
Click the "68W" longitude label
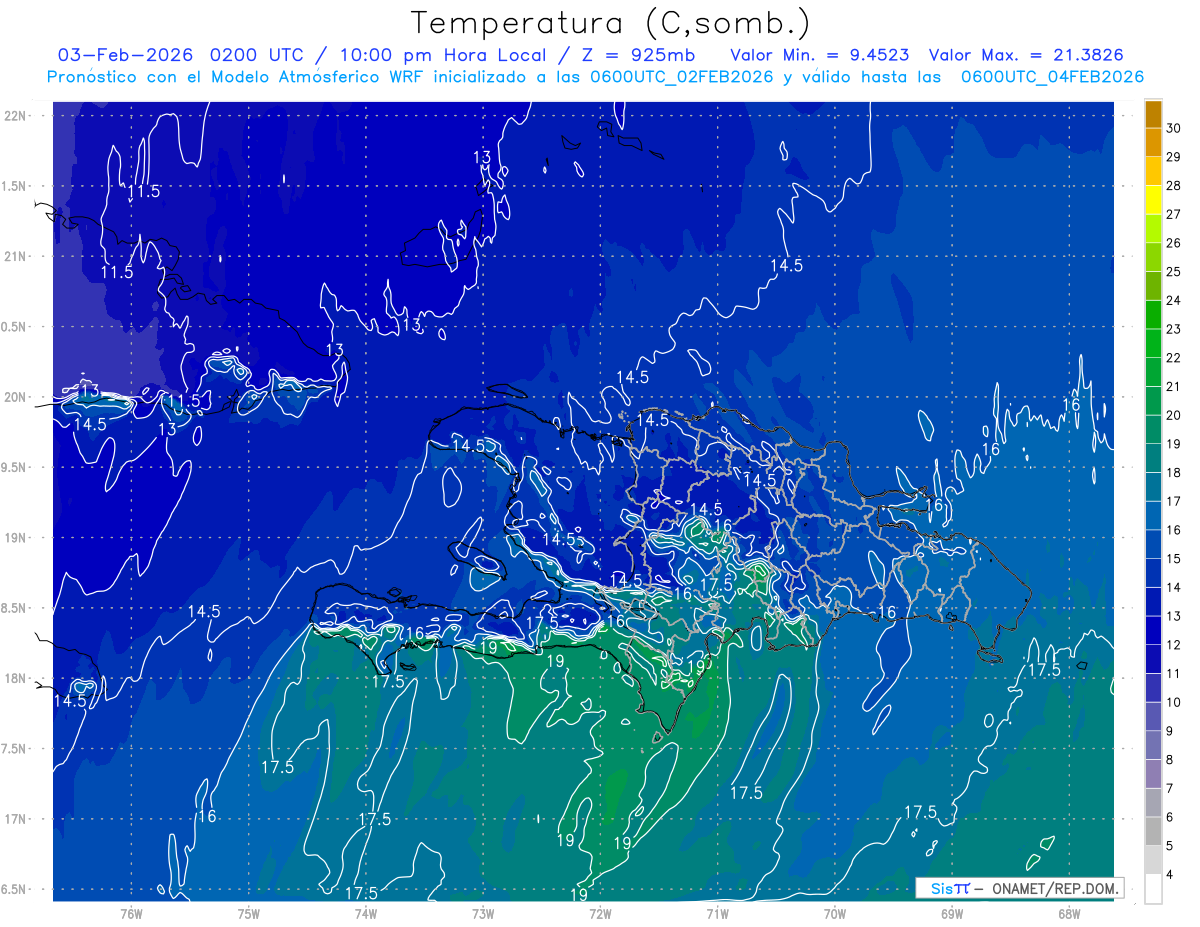[x=1069, y=915]
